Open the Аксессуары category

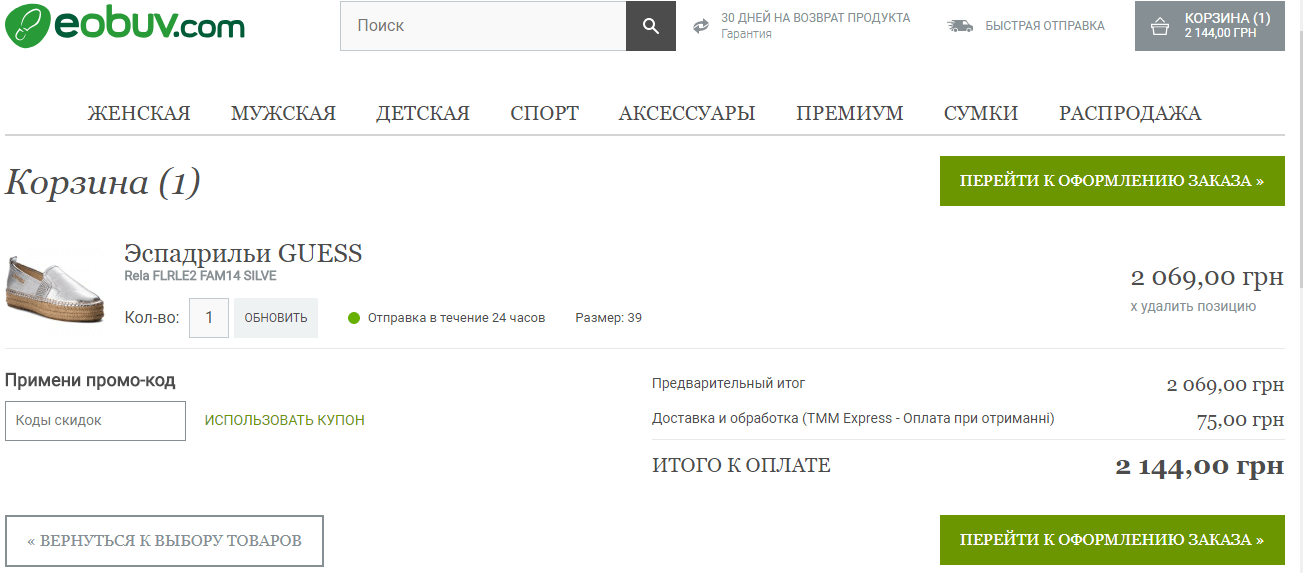687,113
